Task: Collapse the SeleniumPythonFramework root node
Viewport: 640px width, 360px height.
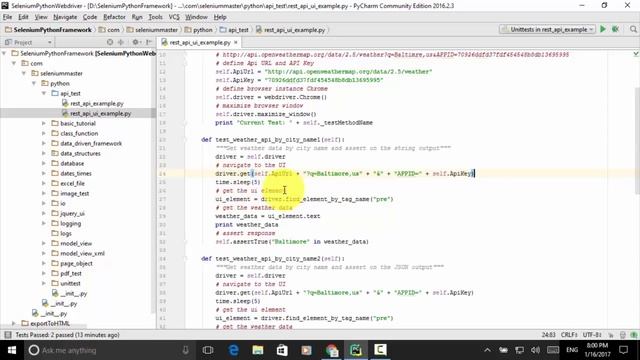Action: coord(4,53)
